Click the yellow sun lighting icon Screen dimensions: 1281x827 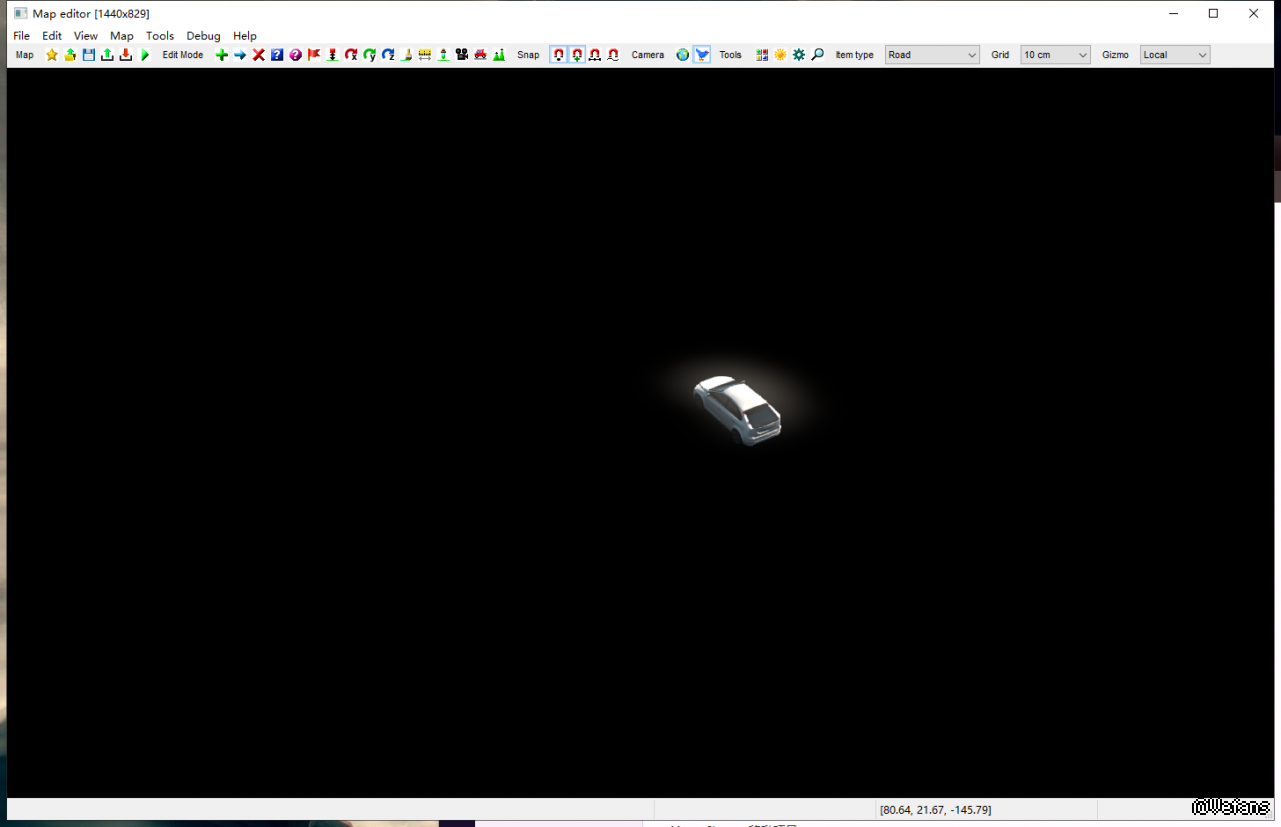tap(780, 55)
